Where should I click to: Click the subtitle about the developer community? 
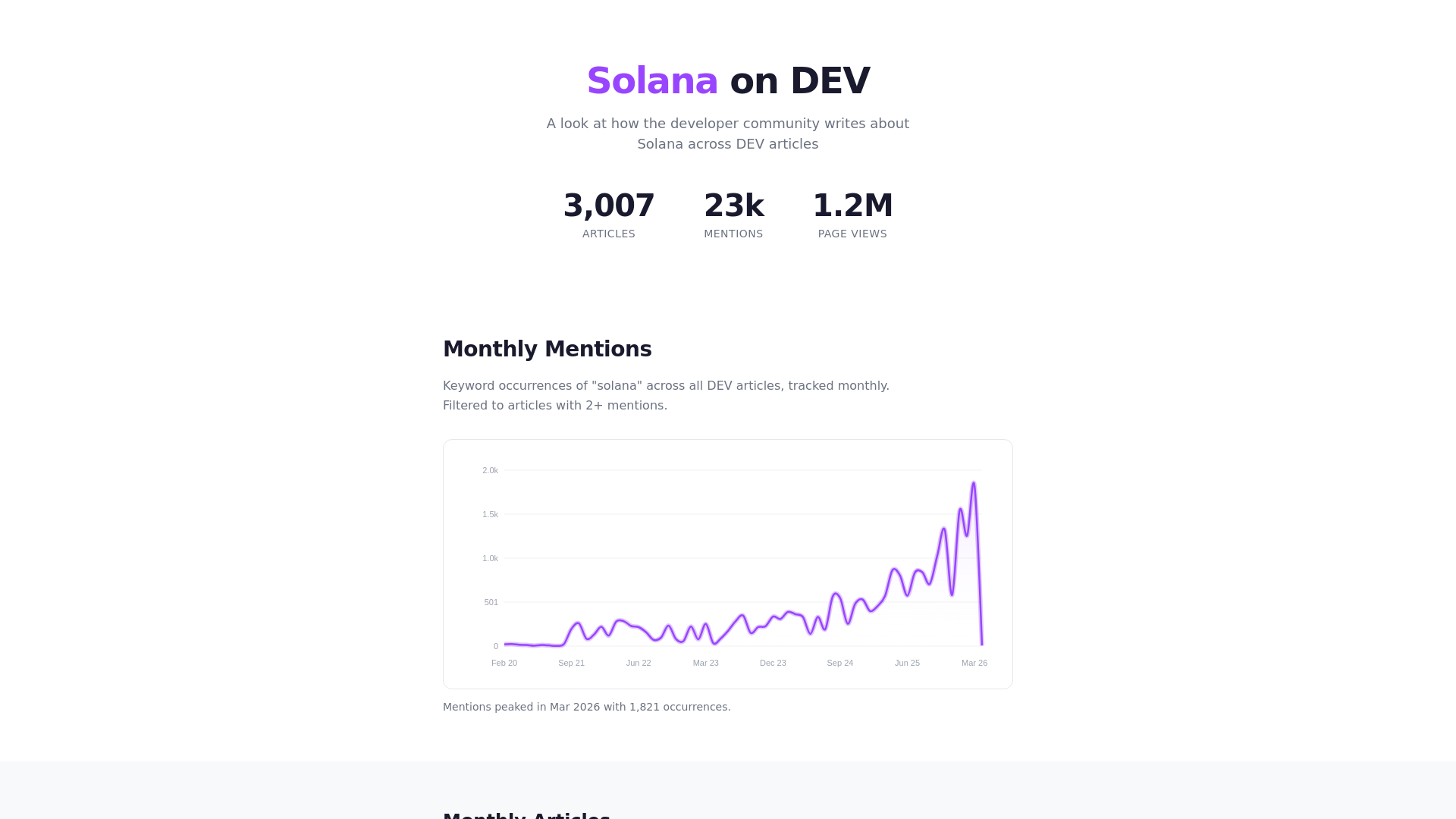[727, 133]
